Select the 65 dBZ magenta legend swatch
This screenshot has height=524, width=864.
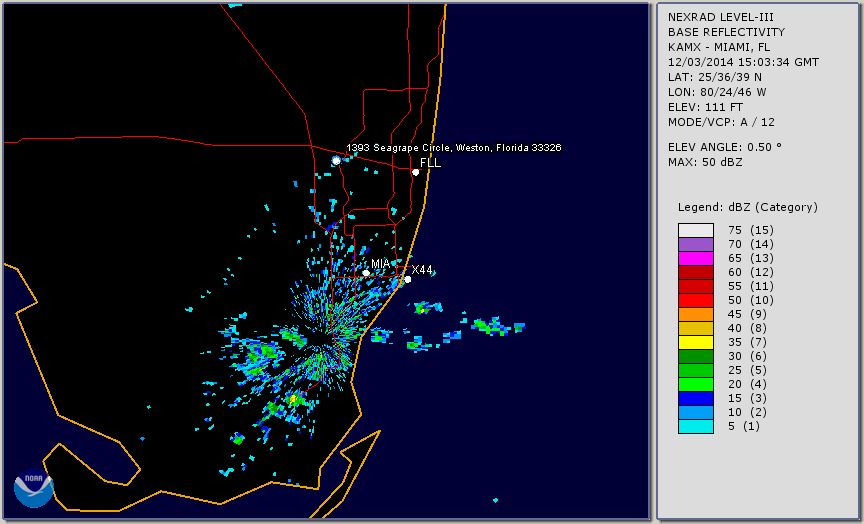point(696,258)
